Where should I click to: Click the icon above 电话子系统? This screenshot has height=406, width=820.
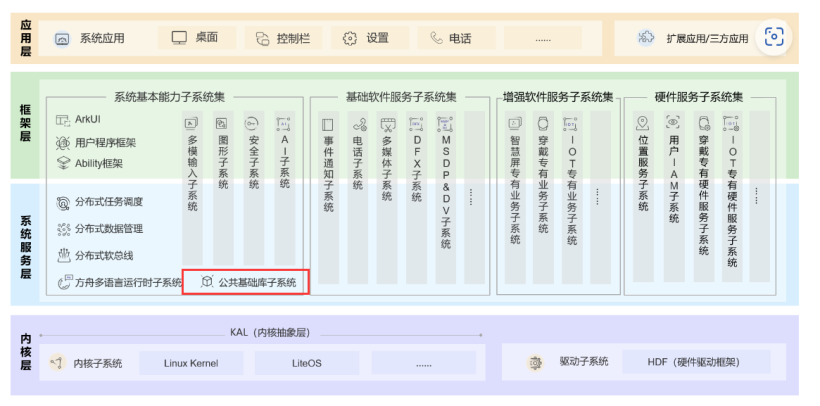coord(358,124)
